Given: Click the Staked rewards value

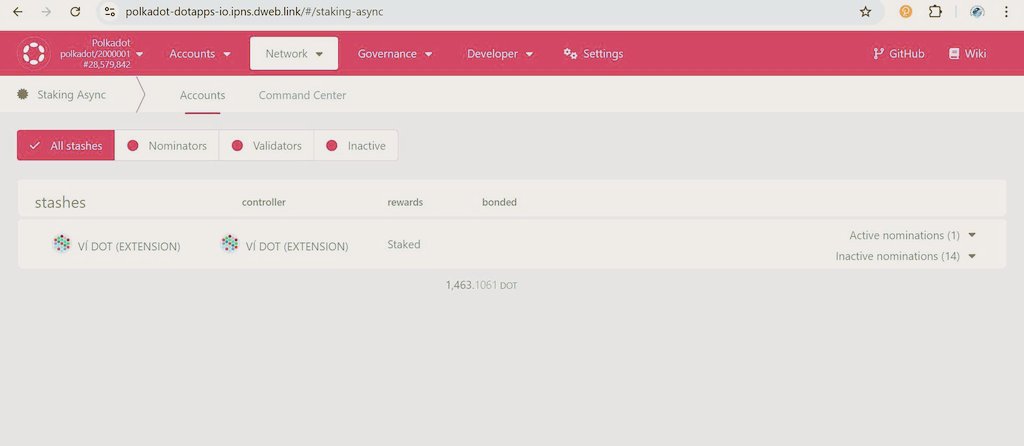Looking at the screenshot, I should 404,244.
